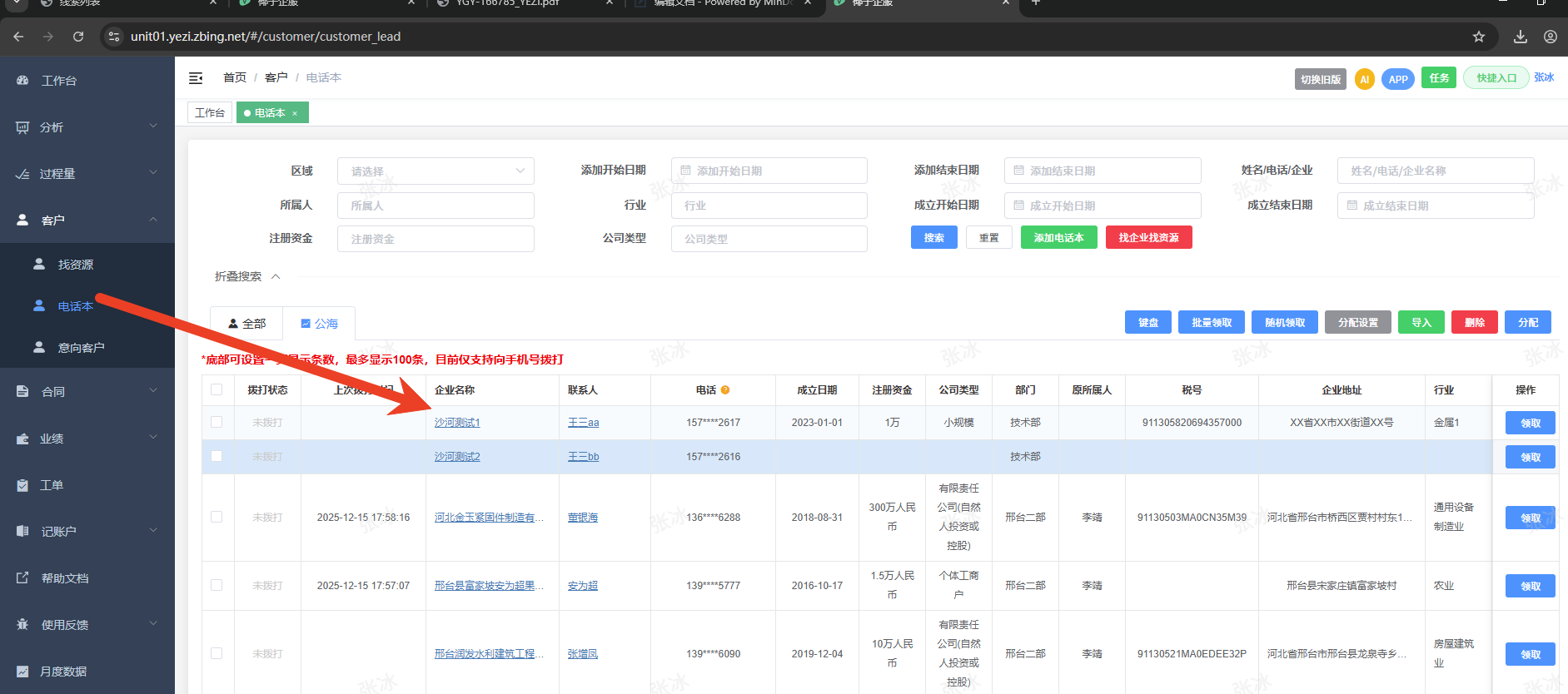Viewport: 1568px width, 694px height.
Task: Close the 电话本 tab with the x
Action: 295,113
